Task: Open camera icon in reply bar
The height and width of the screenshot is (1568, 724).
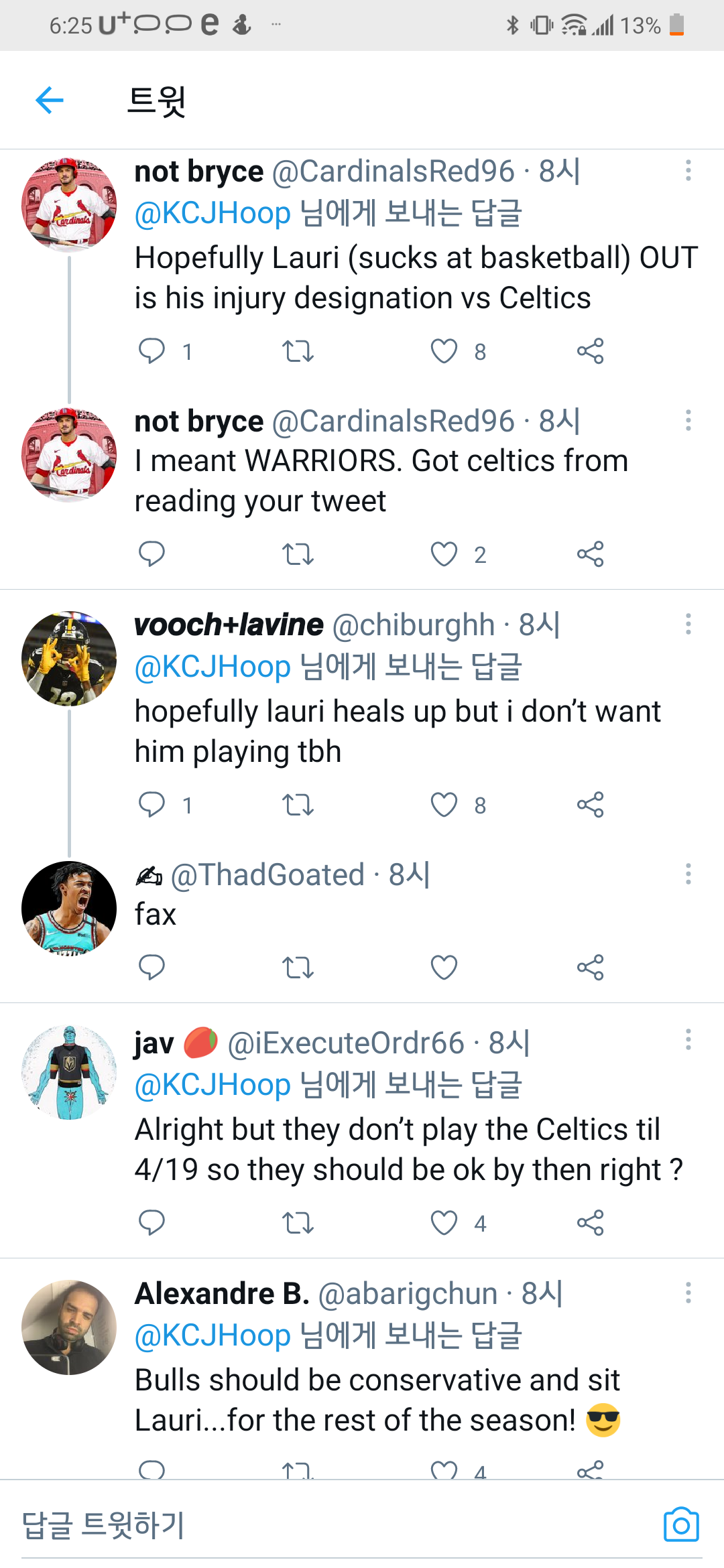Action: click(x=681, y=1525)
